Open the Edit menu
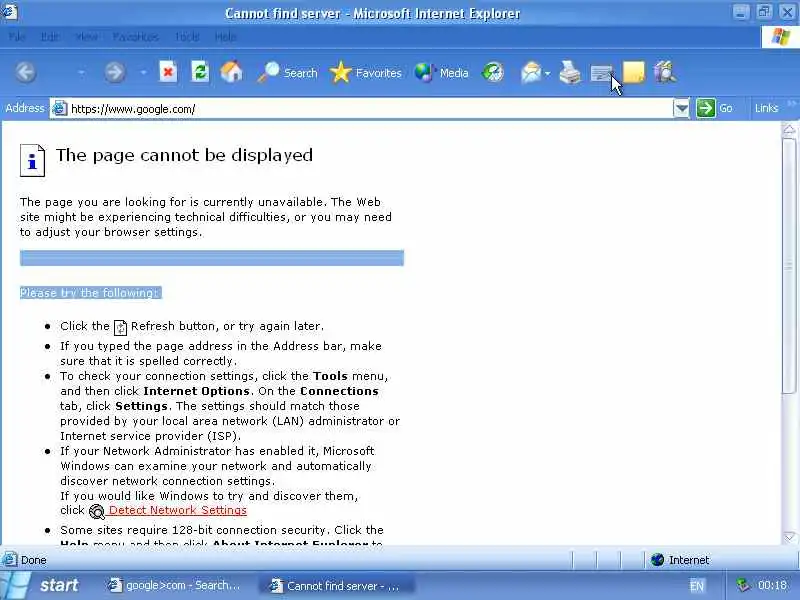 click(x=49, y=37)
